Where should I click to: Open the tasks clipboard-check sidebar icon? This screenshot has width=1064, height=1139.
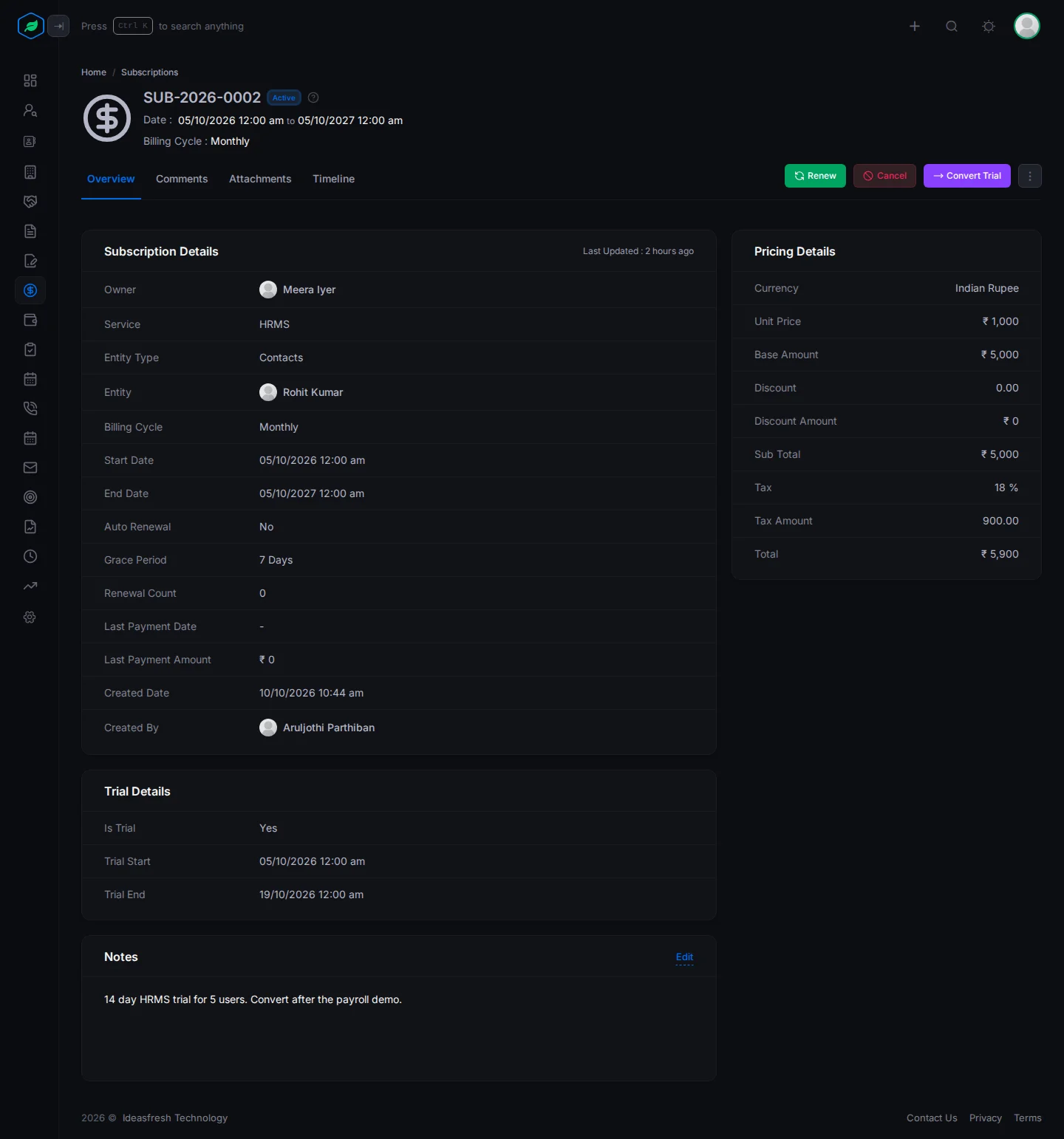click(x=30, y=349)
